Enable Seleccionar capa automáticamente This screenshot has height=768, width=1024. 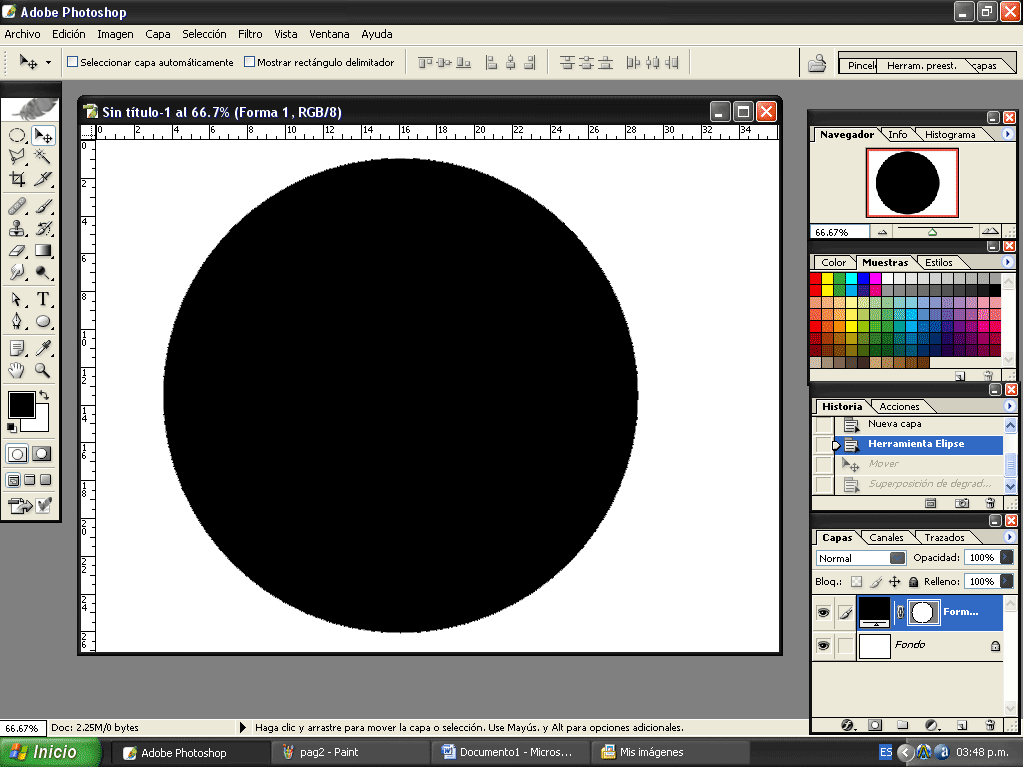pyautogui.click(x=72, y=61)
